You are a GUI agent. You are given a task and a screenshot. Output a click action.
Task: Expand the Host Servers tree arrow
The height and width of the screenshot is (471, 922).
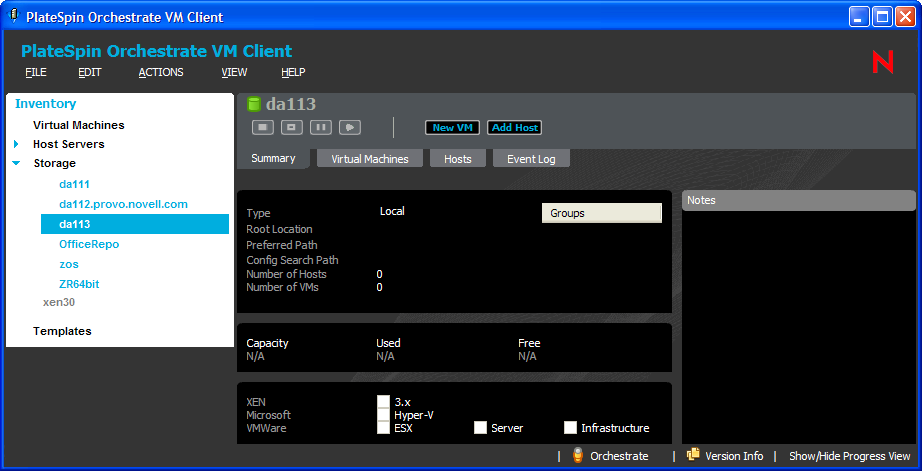click(x=16, y=144)
